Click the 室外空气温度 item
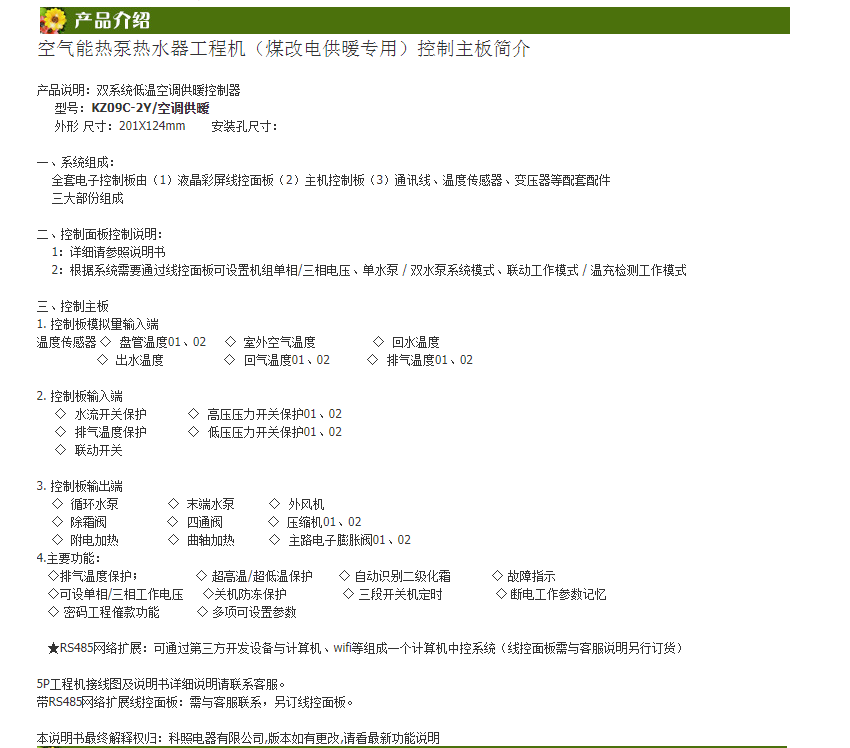The width and height of the screenshot is (850, 748). [279, 342]
